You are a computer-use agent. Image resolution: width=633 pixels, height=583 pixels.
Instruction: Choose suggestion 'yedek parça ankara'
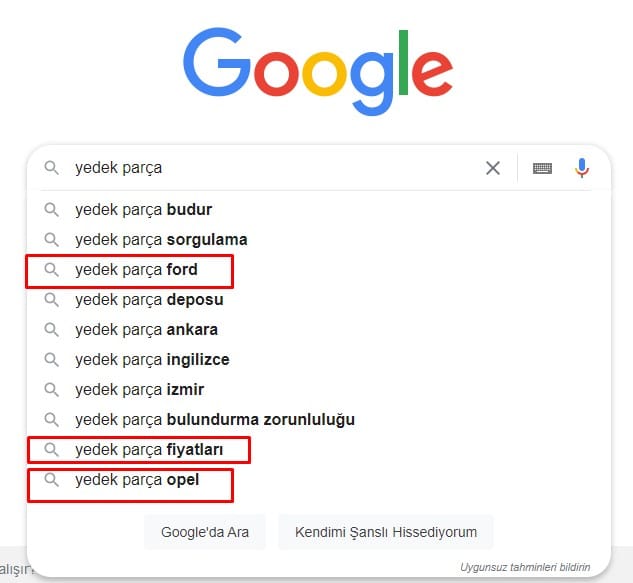tap(319, 329)
